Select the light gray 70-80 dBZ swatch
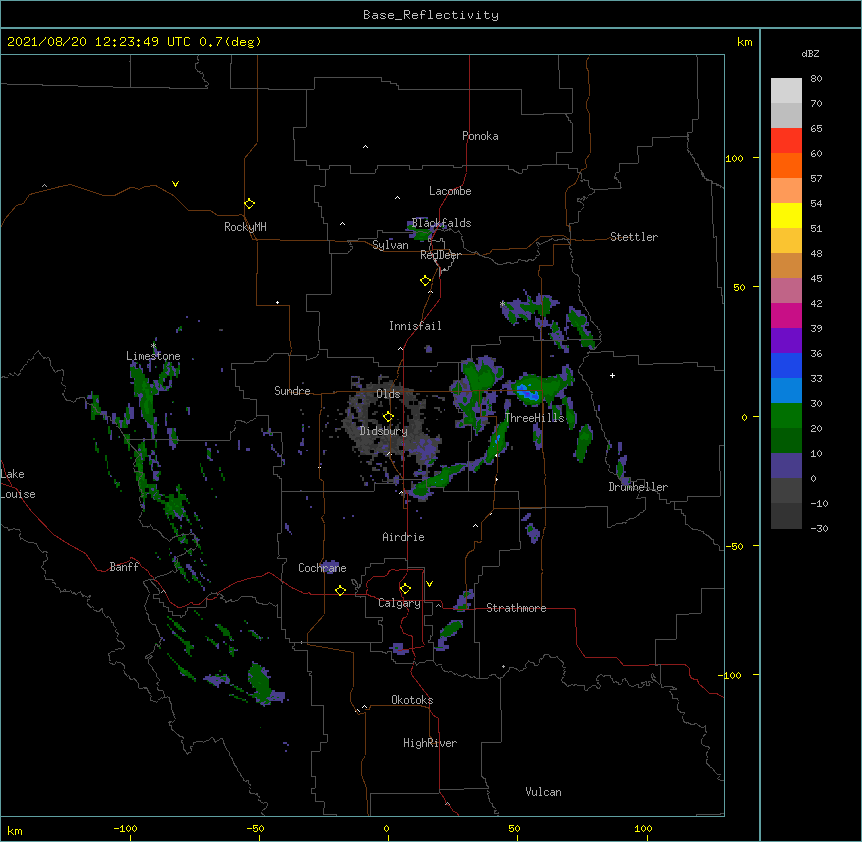The width and height of the screenshot is (862, 842). (786, 91)
